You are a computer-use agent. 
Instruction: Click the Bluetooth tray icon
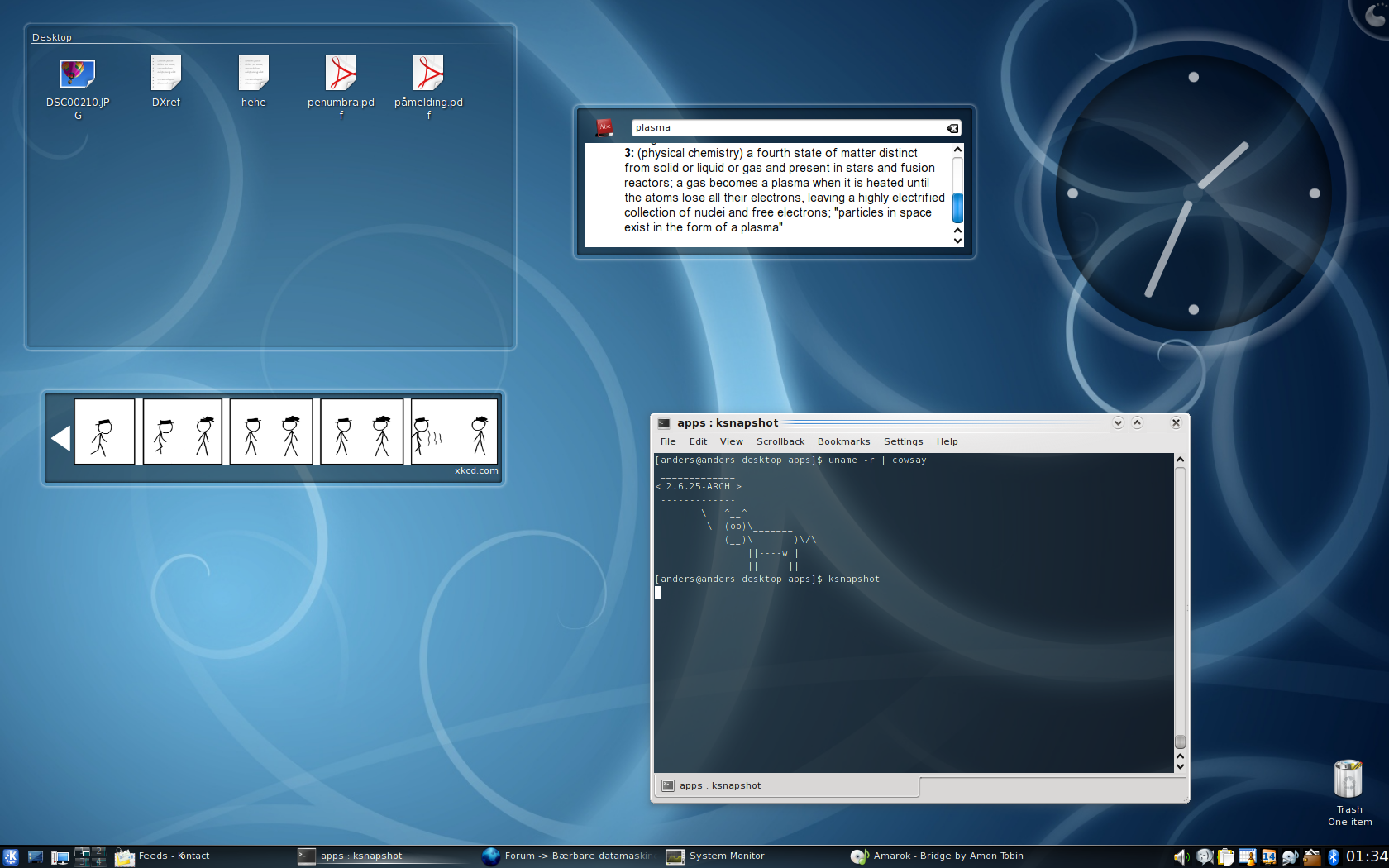click(x=1333, y=857)
